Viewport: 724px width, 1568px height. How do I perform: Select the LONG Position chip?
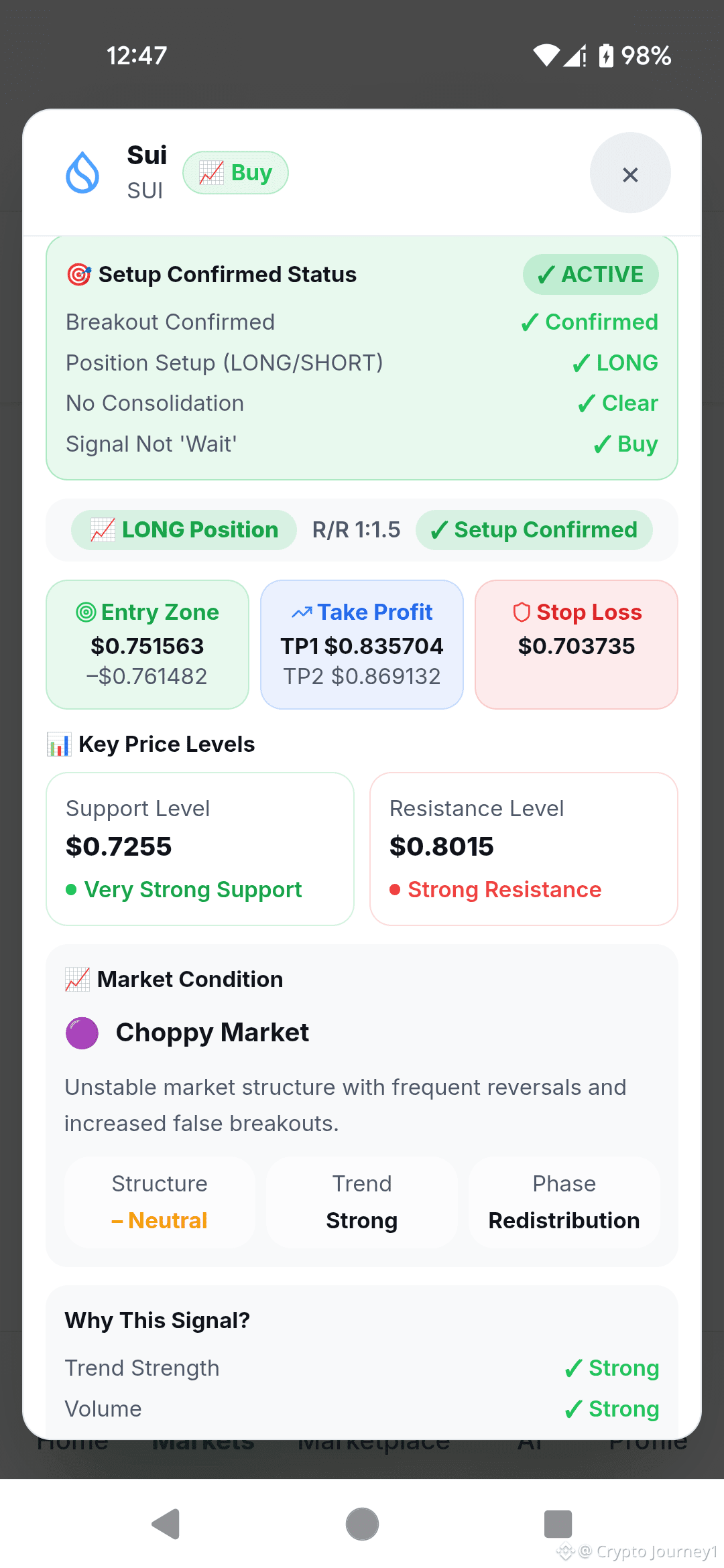click(x=184, y=530)
